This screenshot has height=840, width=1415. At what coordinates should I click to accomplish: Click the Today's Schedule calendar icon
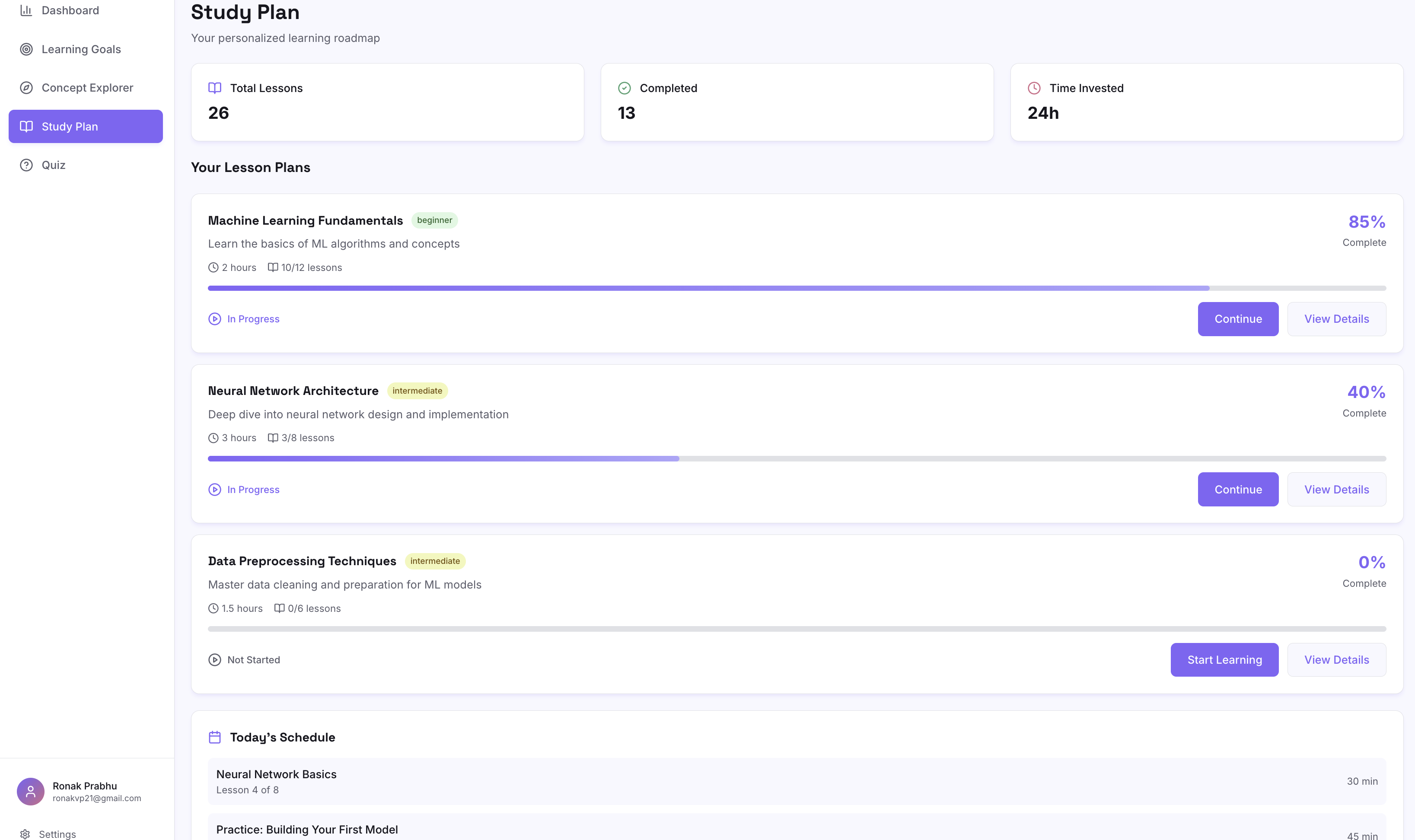(214, 737)
